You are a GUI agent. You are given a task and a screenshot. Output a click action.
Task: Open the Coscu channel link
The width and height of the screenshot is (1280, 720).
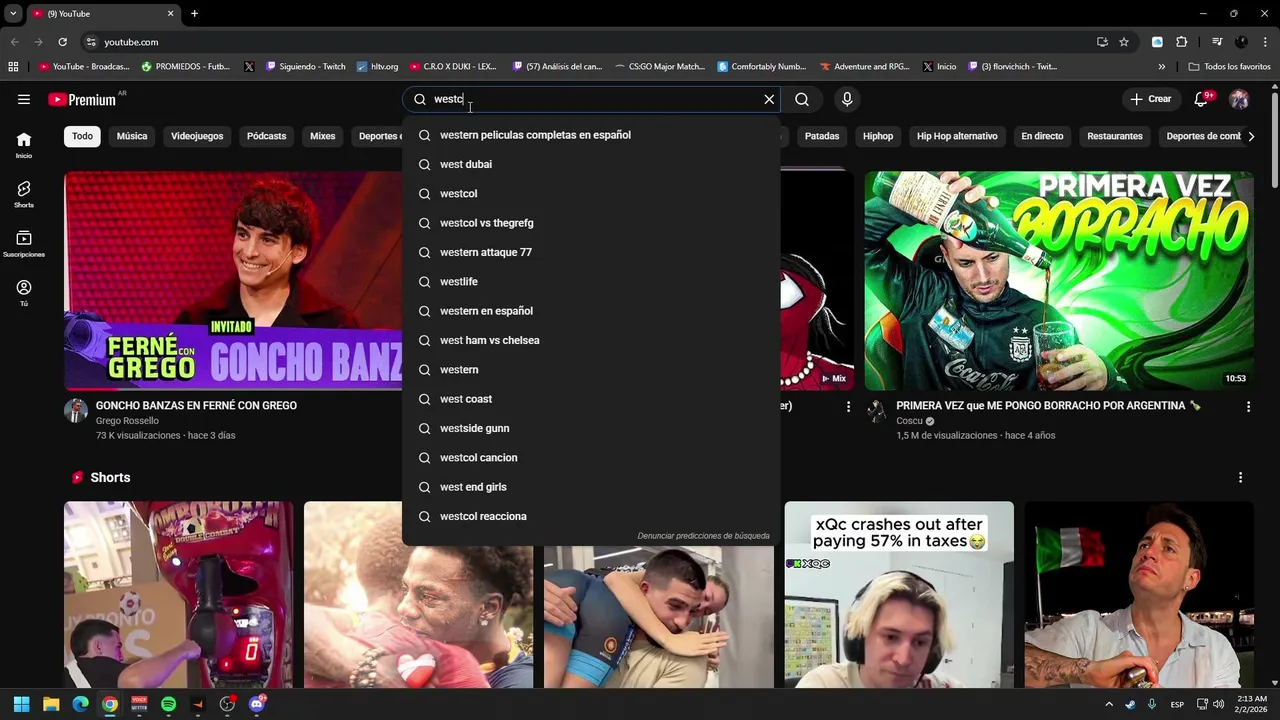click(x=909, y=421)
